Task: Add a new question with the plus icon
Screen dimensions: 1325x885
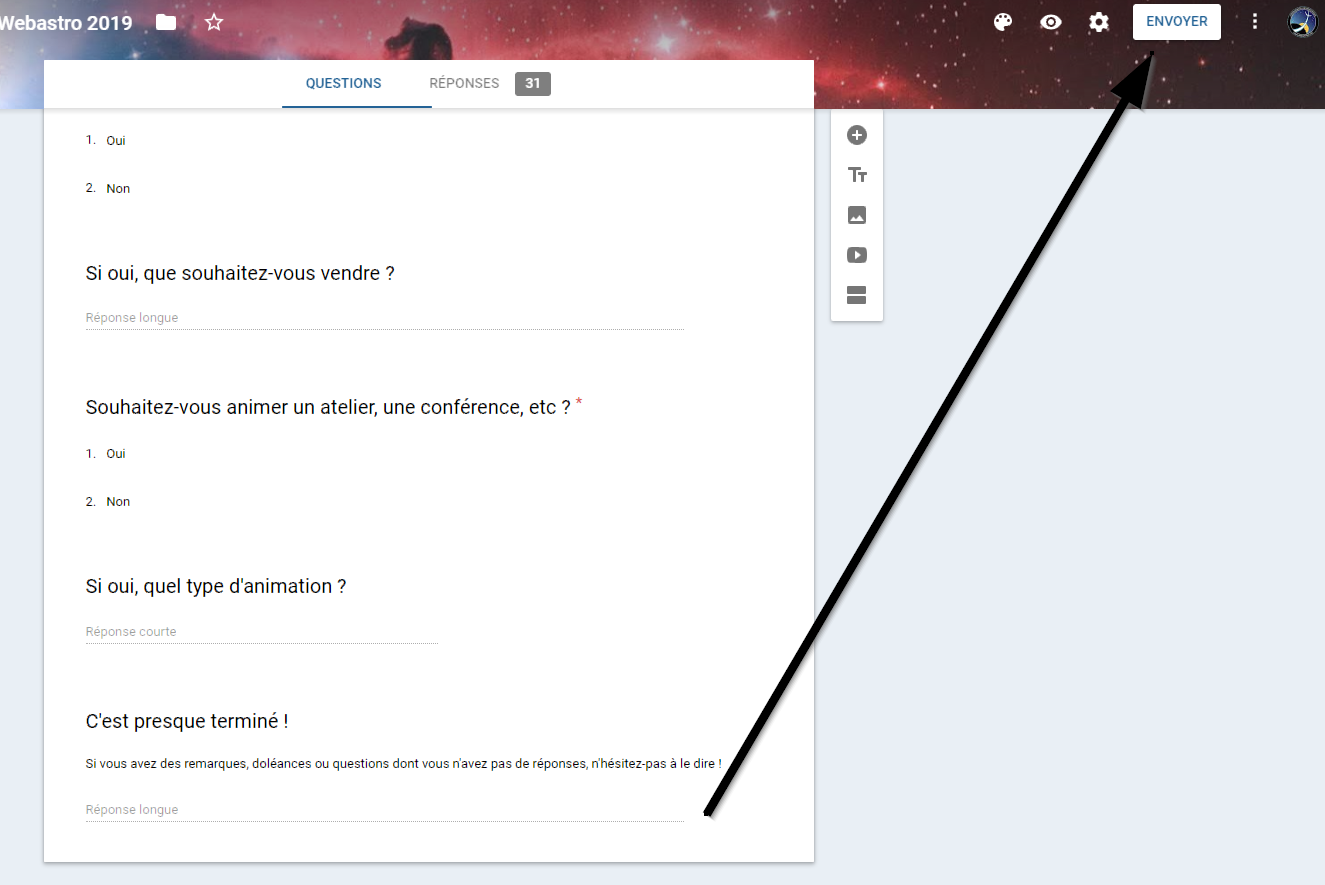Action: [x=857, y=135]
